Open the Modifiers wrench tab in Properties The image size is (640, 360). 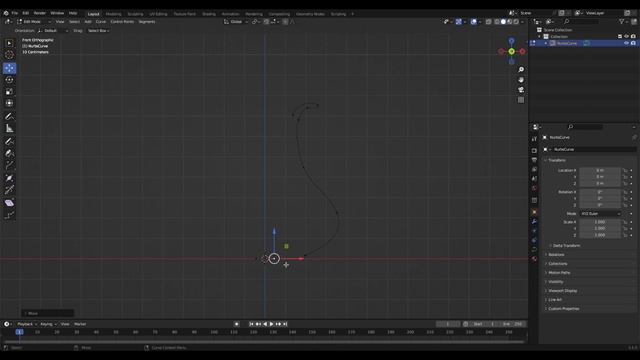click(534, 222)
